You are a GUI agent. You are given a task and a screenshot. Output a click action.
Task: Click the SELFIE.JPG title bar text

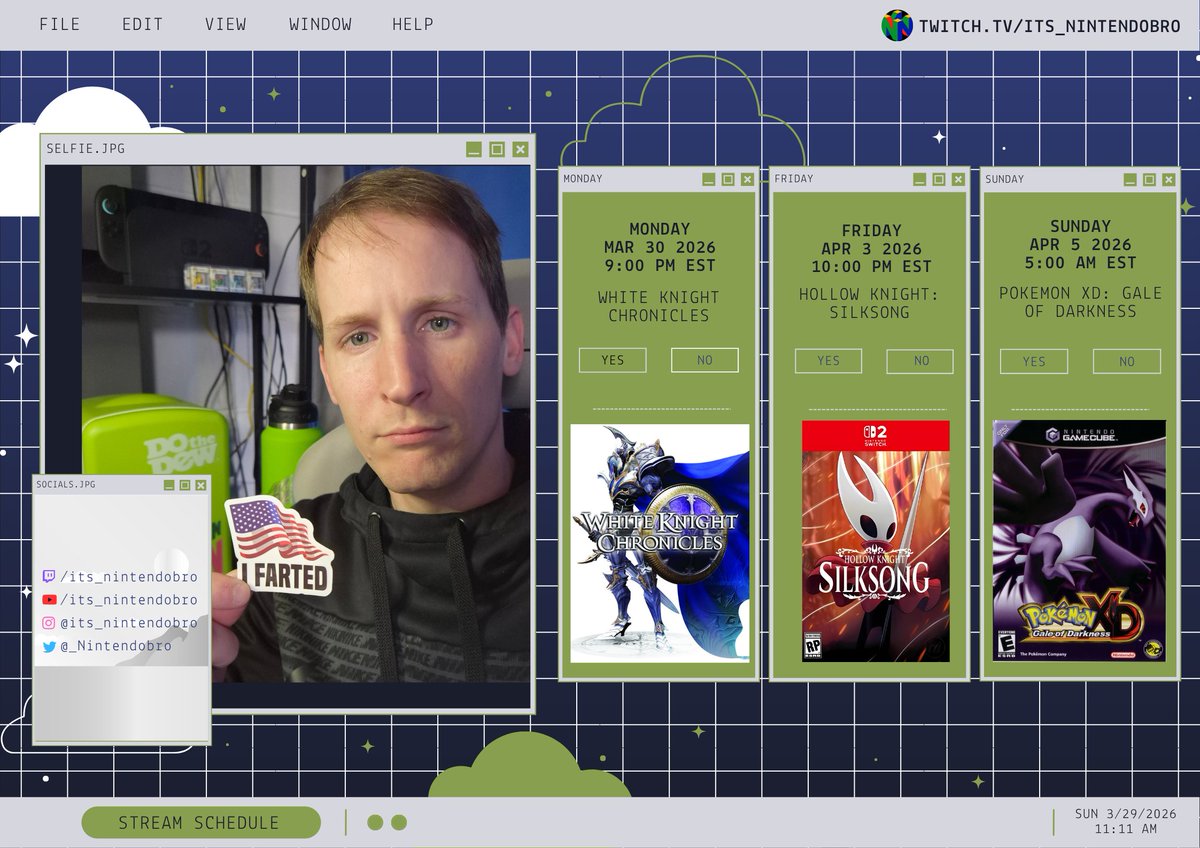point(85,149)
